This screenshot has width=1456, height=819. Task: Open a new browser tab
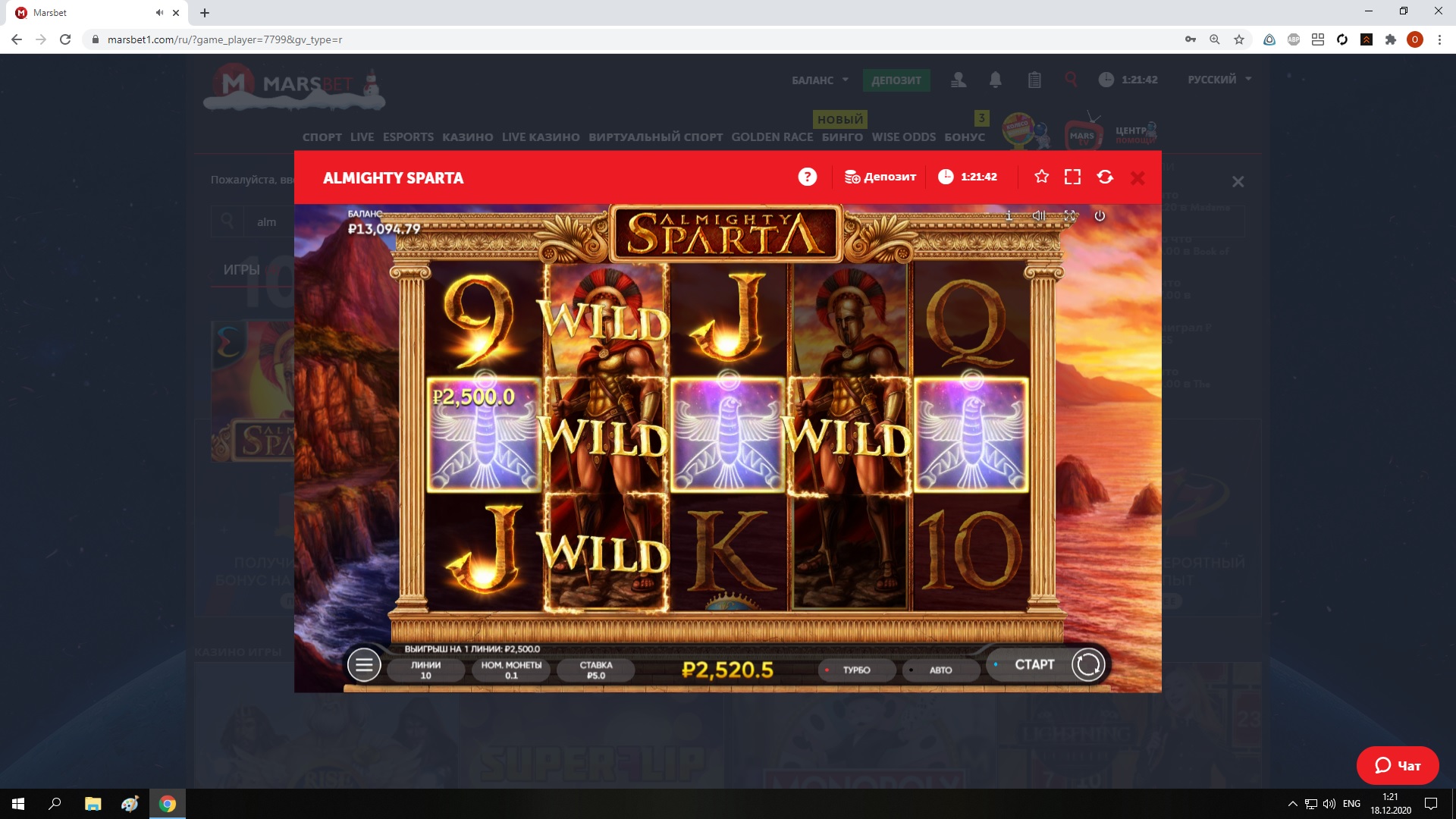[205, 13]
